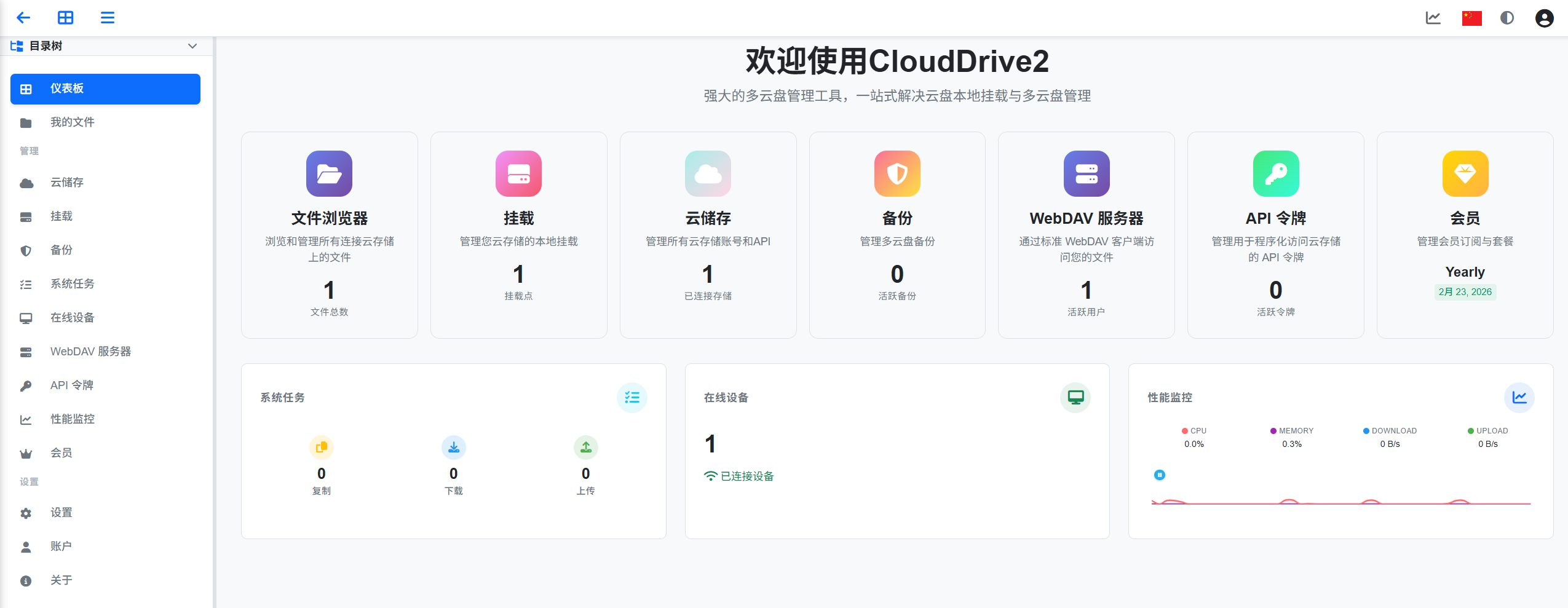Click the pink 挂载 drive icon
Viewport: 1568px width, 608px height.
coord(518,174)
